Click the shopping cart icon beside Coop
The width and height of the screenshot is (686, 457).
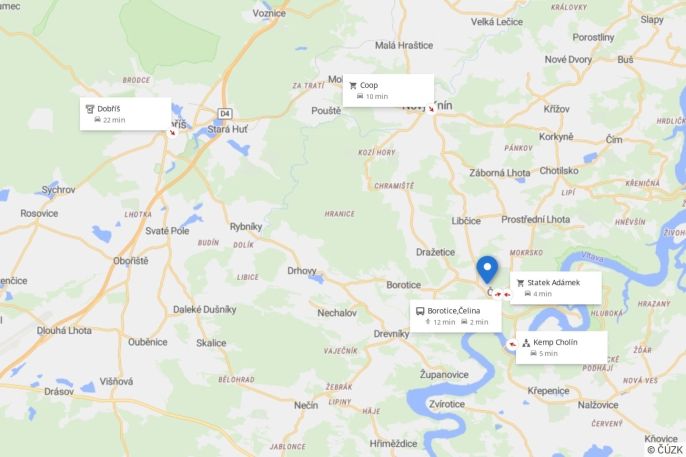353,85
